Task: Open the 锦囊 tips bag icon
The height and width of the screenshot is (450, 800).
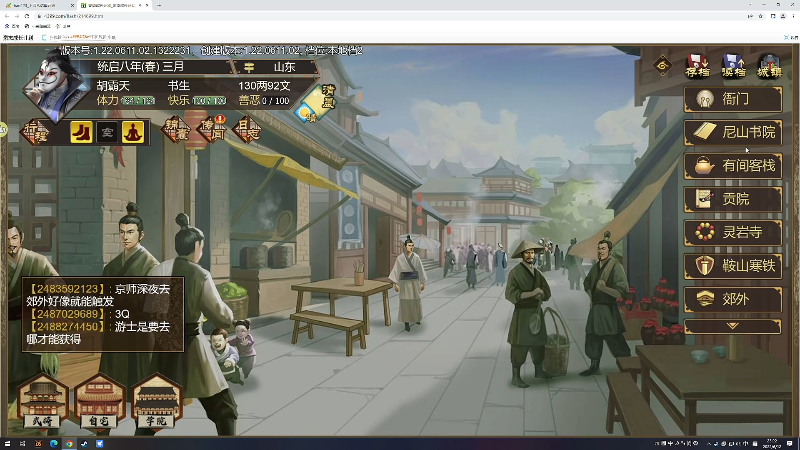Action: [176, 130]
